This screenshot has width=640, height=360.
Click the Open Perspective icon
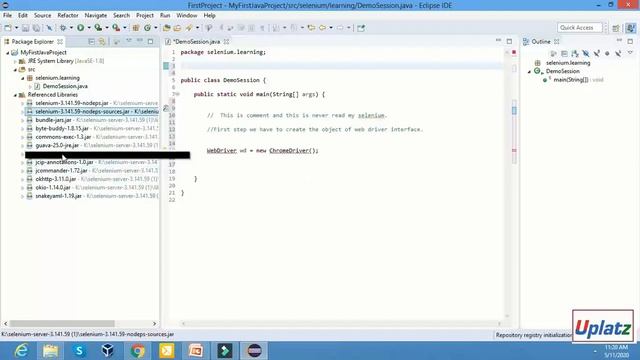(616, 28)
